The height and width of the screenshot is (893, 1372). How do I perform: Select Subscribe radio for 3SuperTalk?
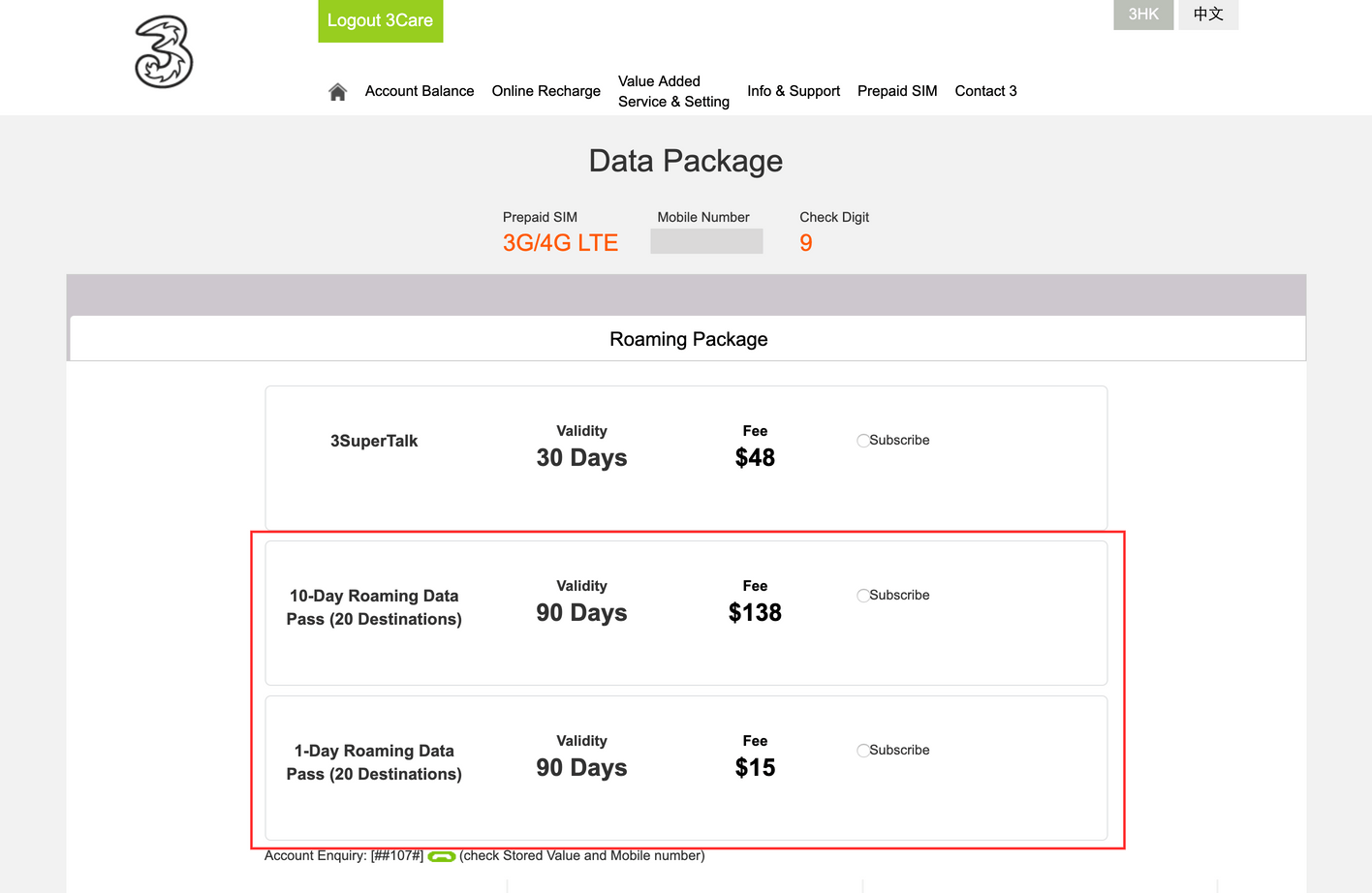862,441
